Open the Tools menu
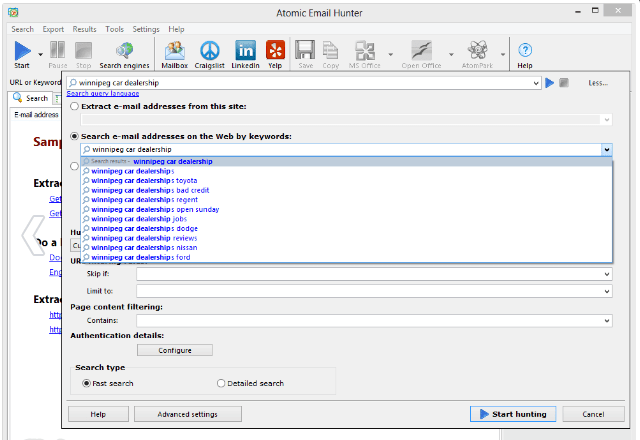The image size is (640, 440). (114, 29)
